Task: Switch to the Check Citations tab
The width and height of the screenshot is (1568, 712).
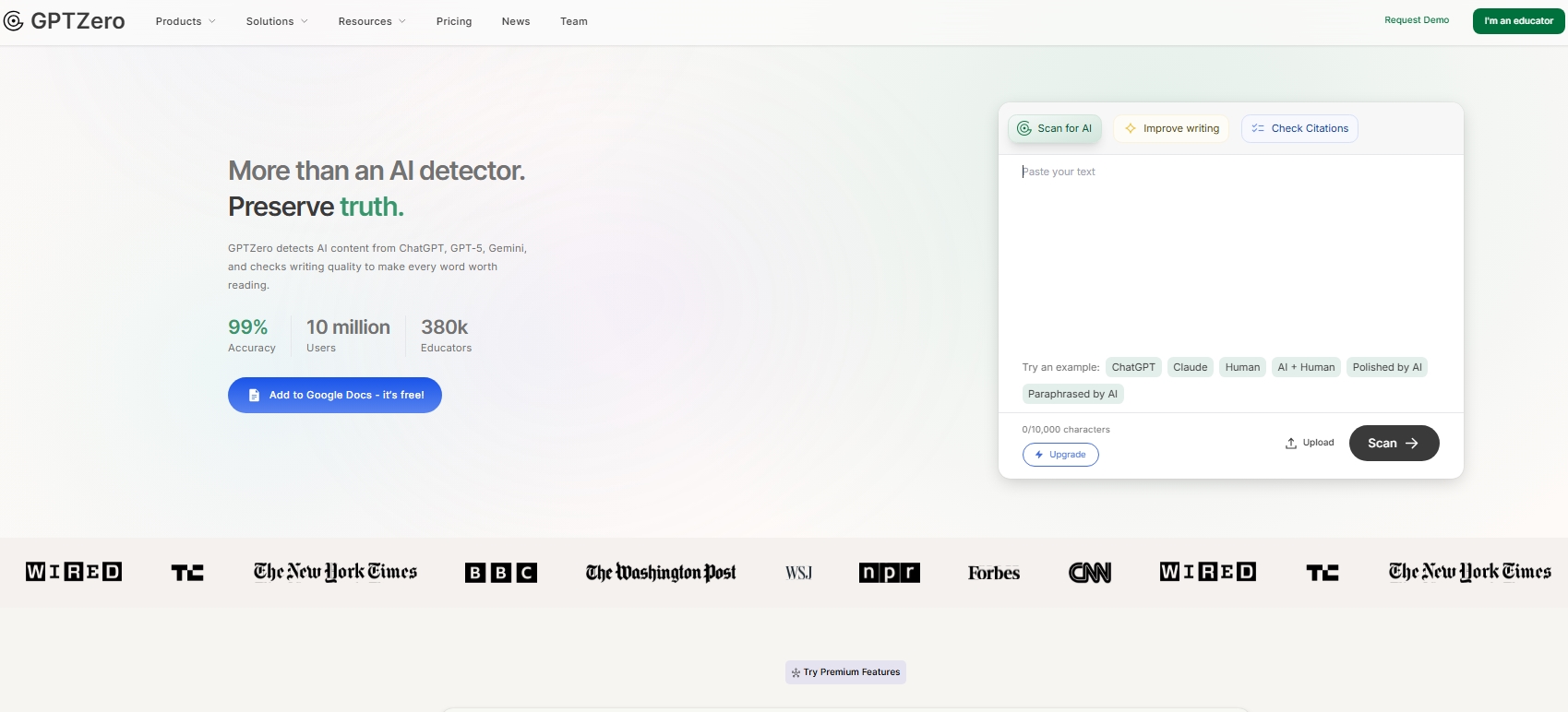Action: coord(1299,128)
